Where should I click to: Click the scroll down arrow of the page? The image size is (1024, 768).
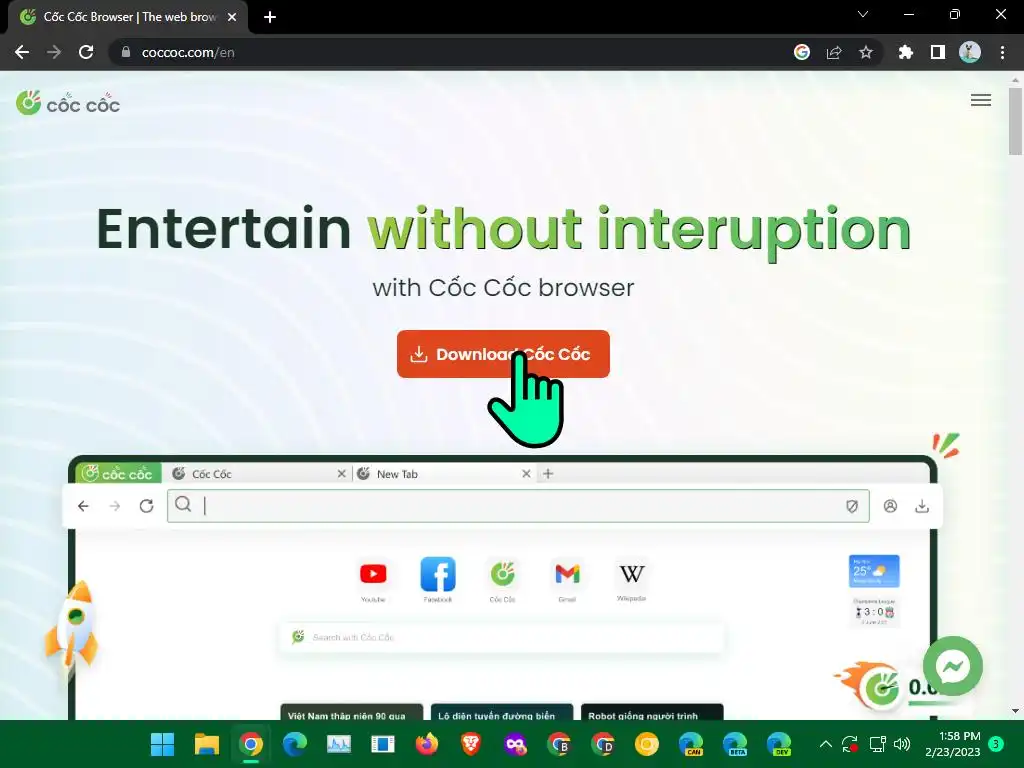click(x=1015, y=711)
